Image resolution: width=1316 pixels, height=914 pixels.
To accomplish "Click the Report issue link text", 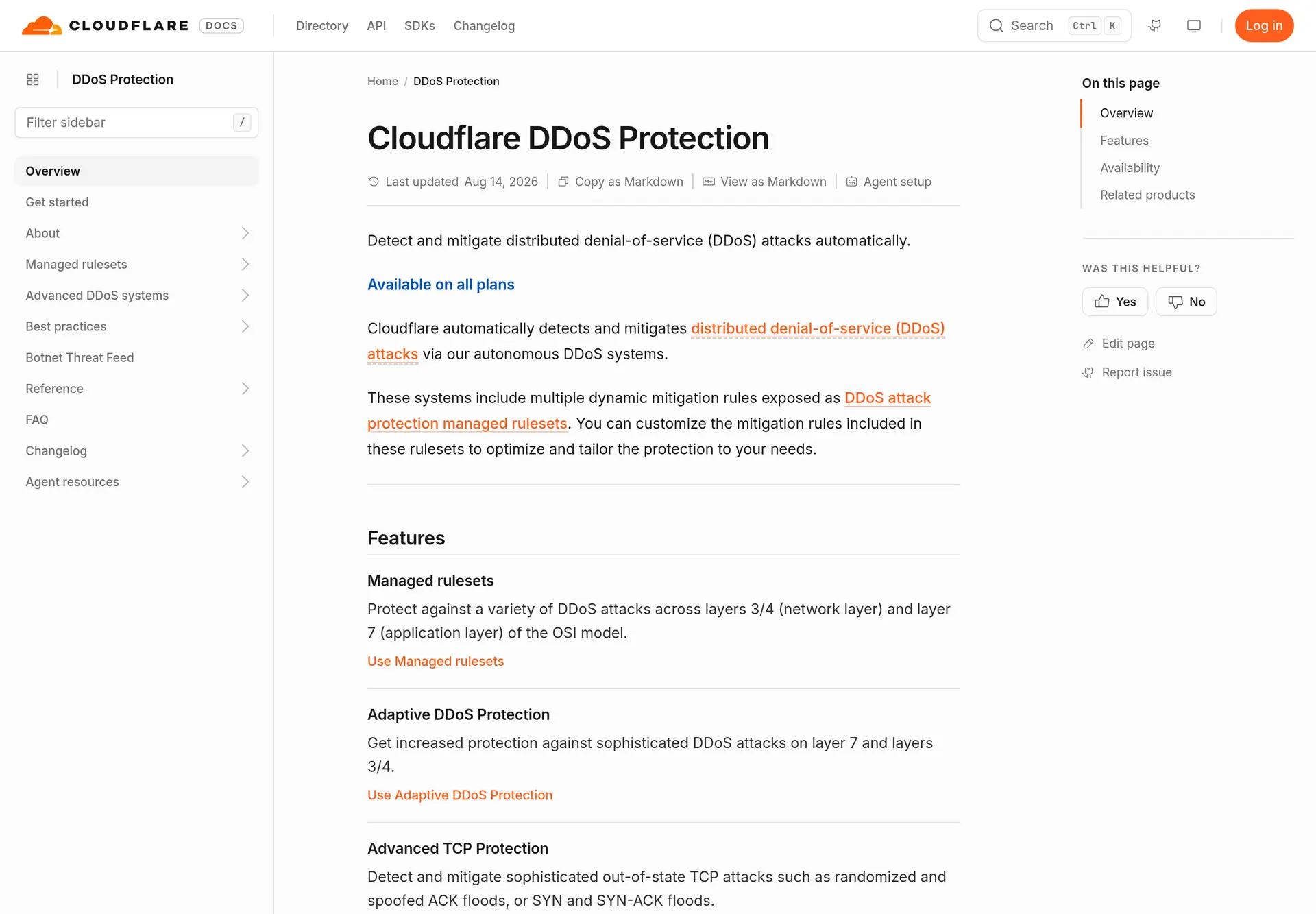I will [1137, 372].
